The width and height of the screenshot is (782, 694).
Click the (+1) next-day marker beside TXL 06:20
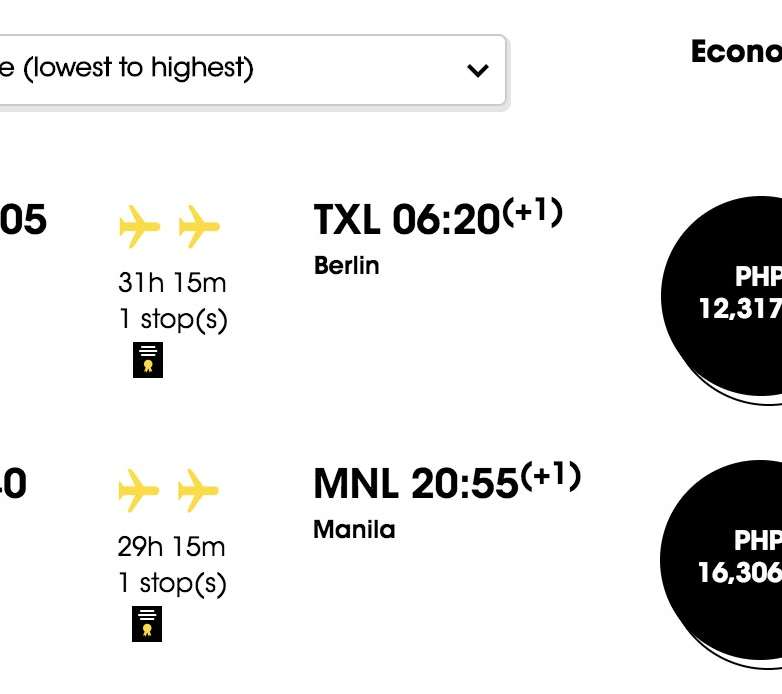[532, 212]
